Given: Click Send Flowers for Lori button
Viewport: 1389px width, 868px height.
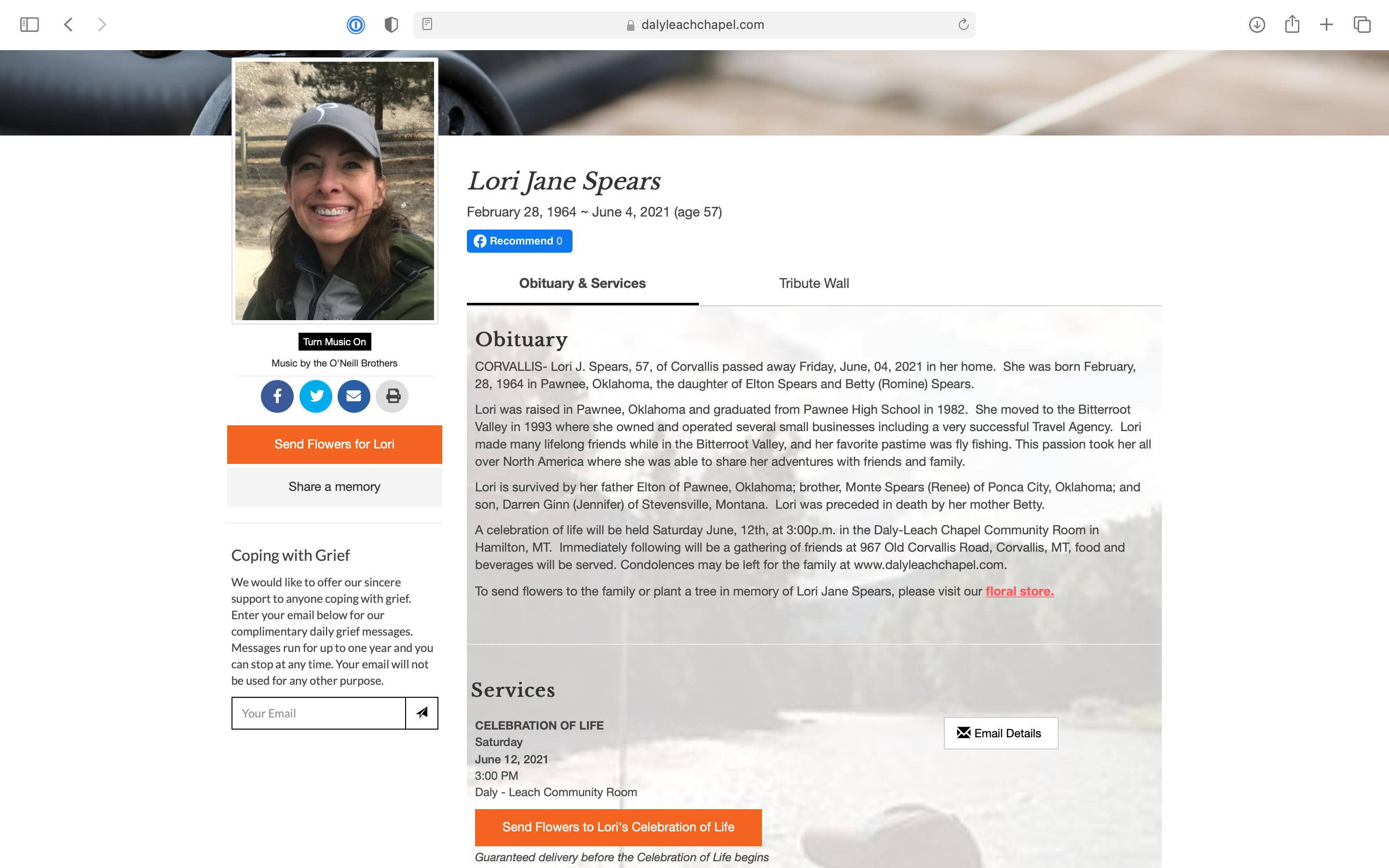Looking at the screenshot, I should 335,444.
